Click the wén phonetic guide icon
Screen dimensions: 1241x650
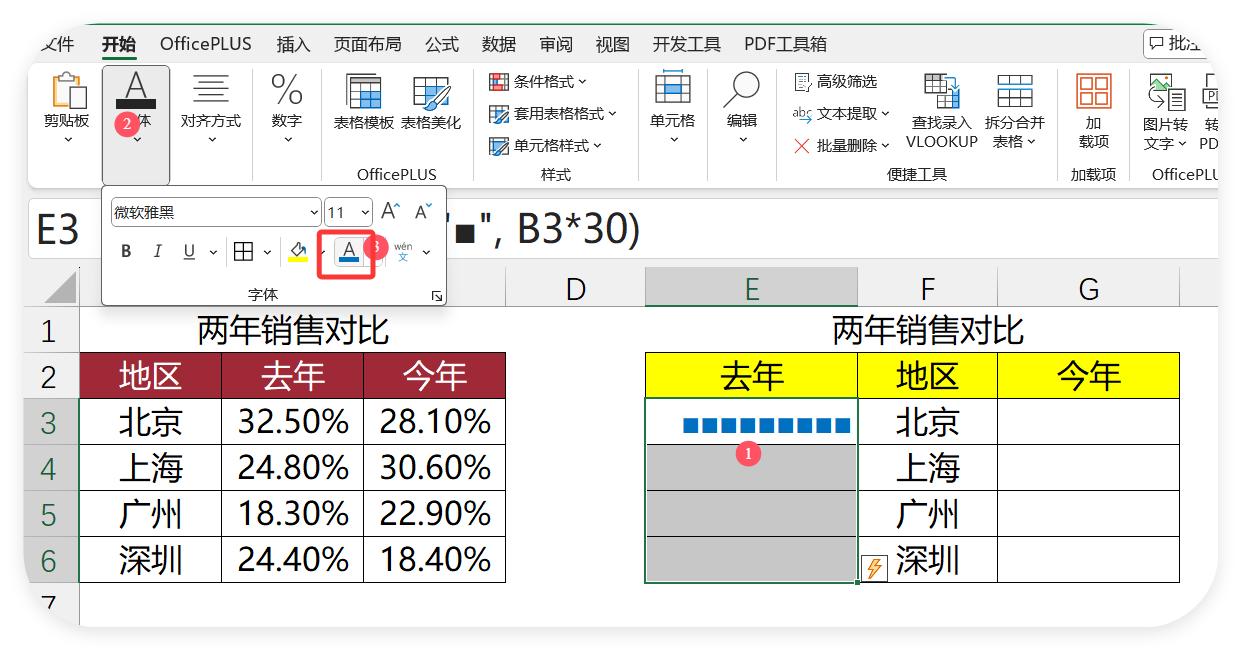[403, 251]
